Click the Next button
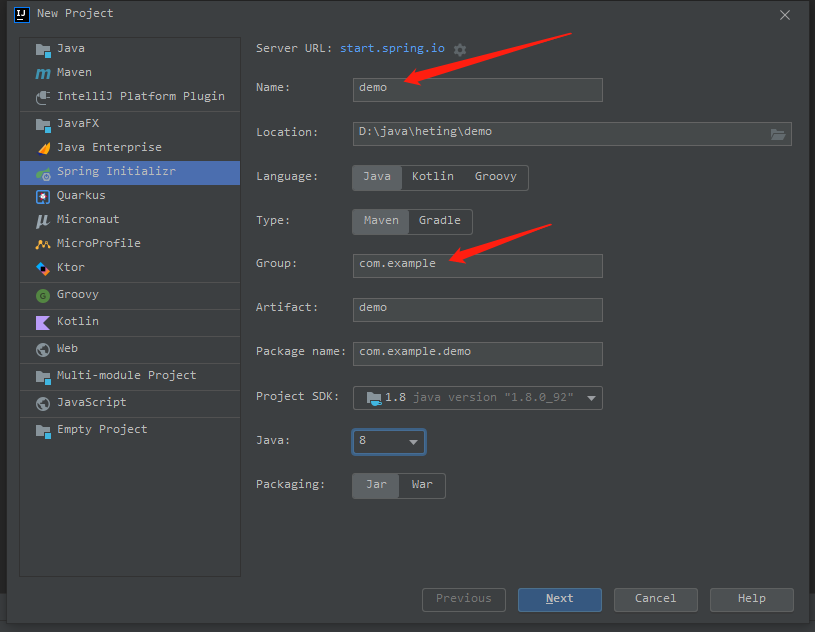Image resolution: width=815 pixels, height=632 pixels. pos(560,600)
